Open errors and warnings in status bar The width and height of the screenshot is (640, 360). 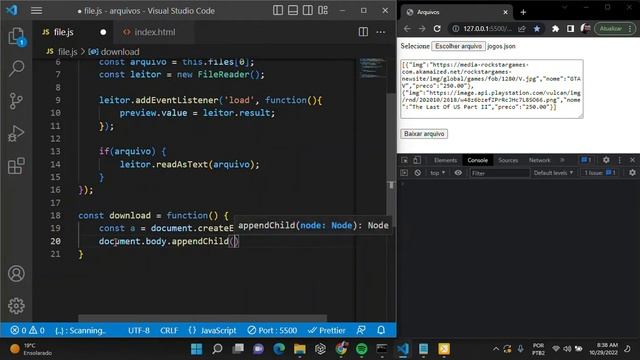(27, 330)
